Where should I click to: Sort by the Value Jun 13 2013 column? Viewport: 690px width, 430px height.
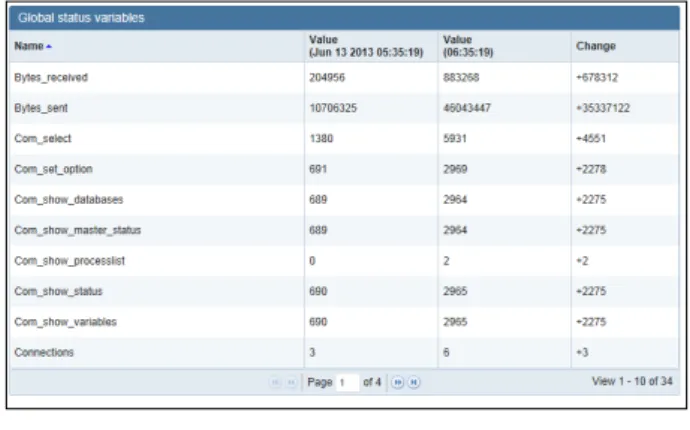(x=366, y=46)
